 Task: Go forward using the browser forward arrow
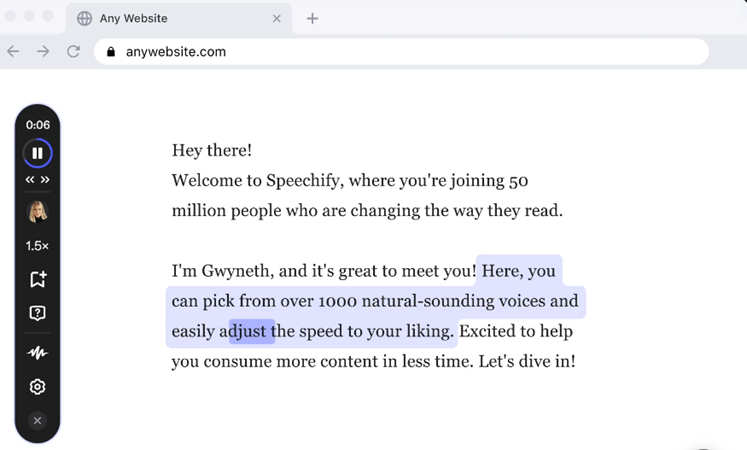43,51
